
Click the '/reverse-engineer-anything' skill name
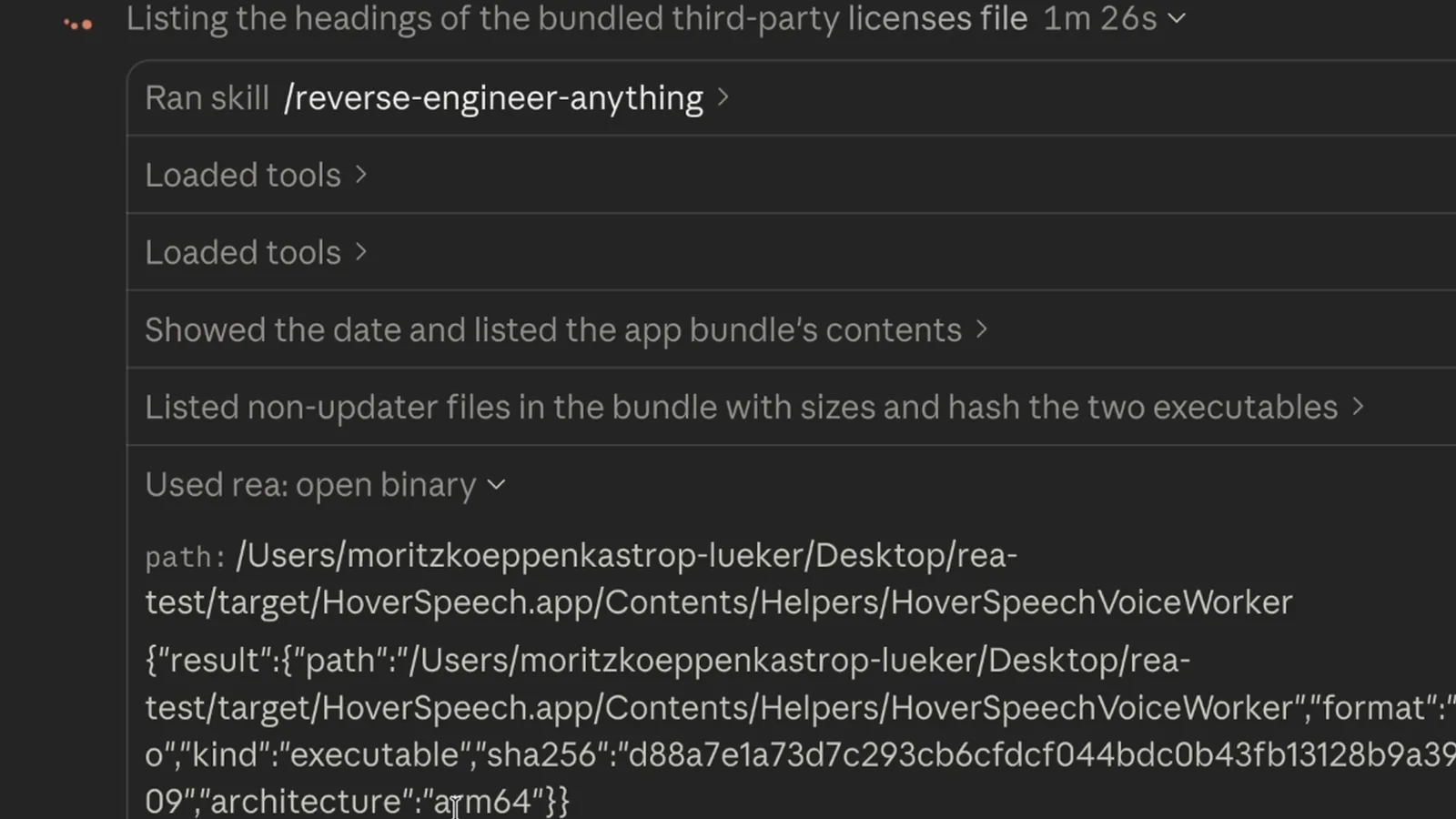(x=493, y=98)
